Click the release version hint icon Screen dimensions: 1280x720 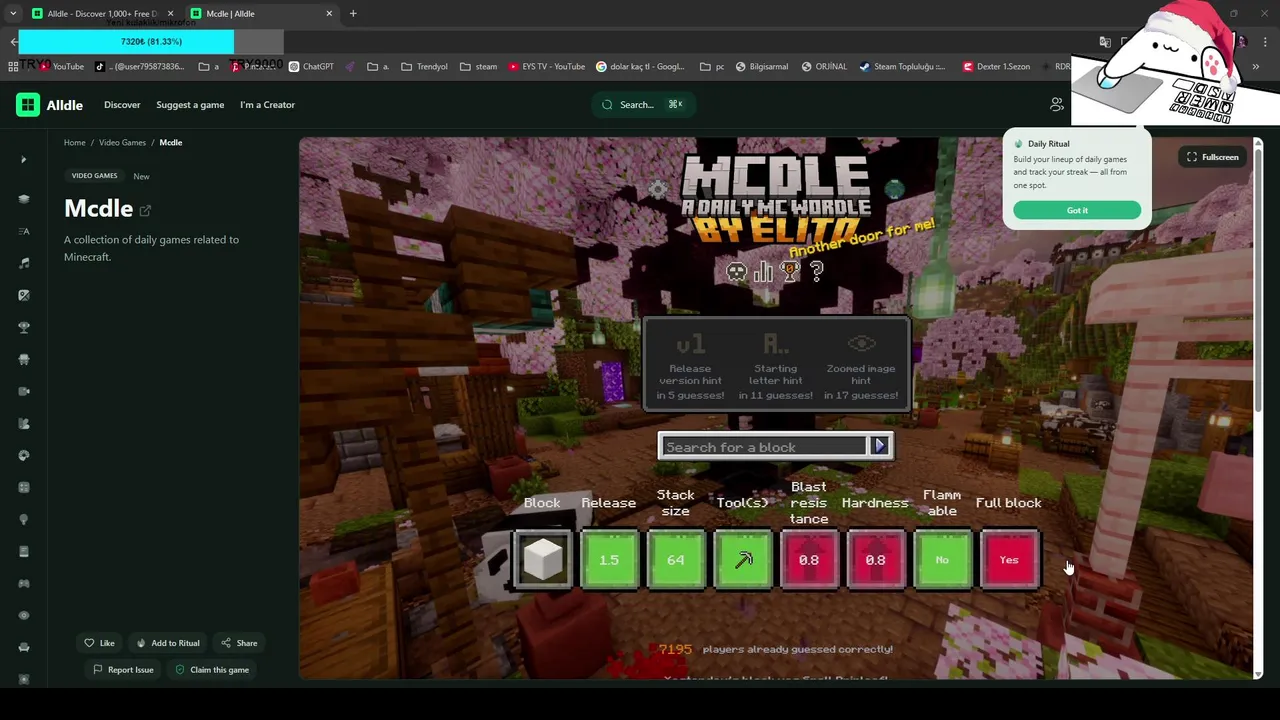point(690,344)
